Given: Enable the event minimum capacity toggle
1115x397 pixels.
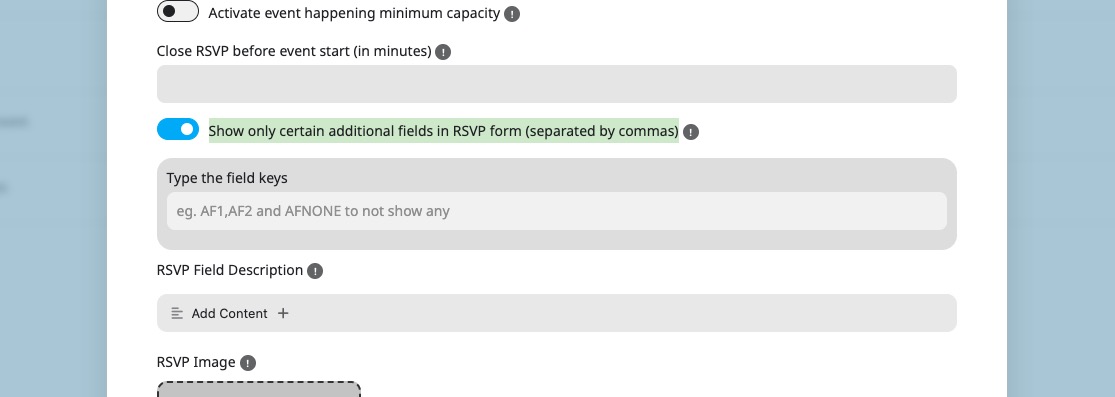Looking at the screenshot, I should coord(178,11).
